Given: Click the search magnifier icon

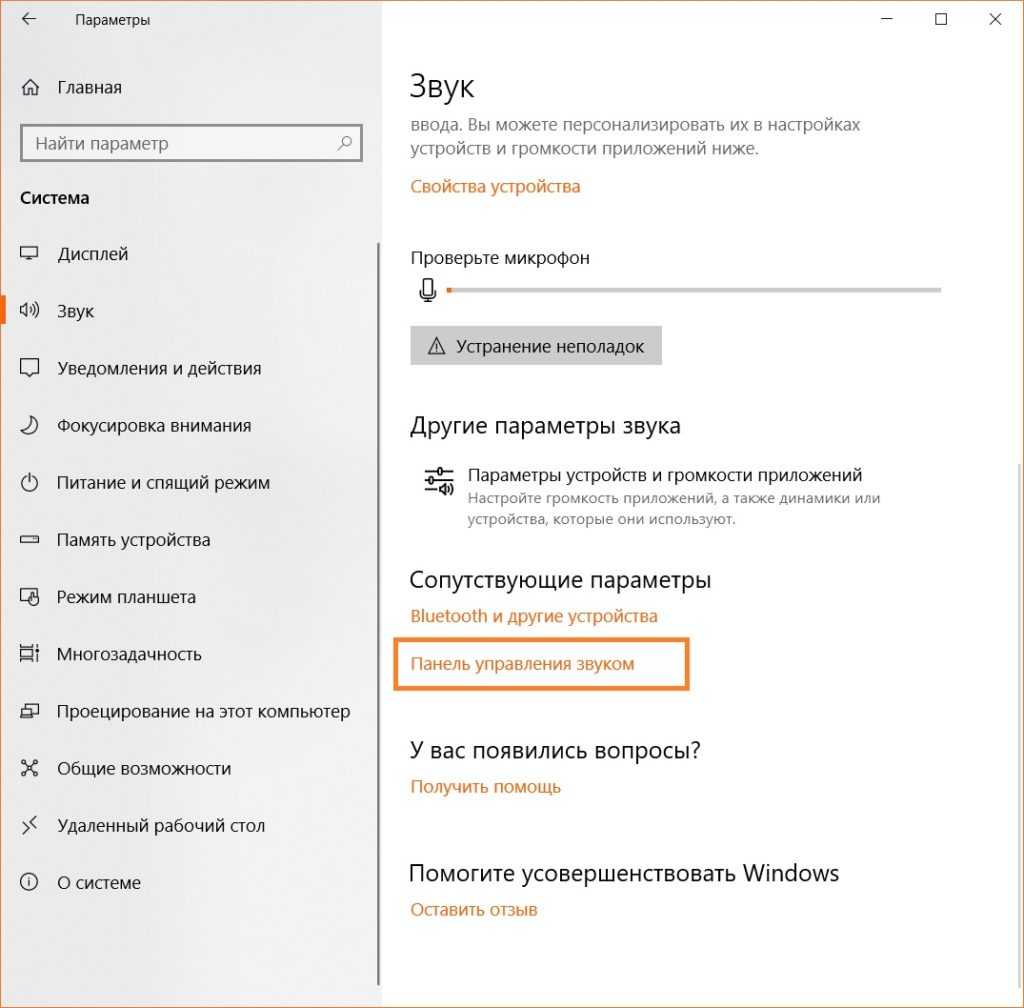Looking at the screenshot, I should (344, 143).
